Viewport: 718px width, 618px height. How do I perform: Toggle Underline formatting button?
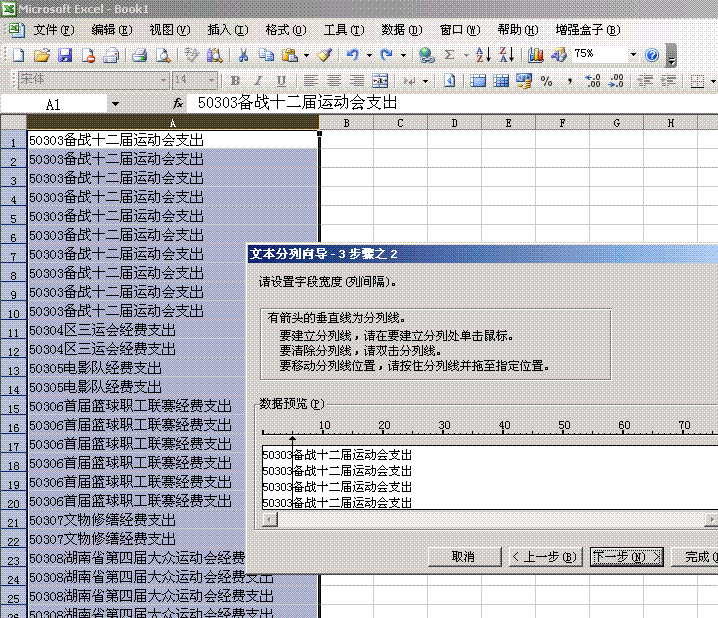tap(281, 80)
